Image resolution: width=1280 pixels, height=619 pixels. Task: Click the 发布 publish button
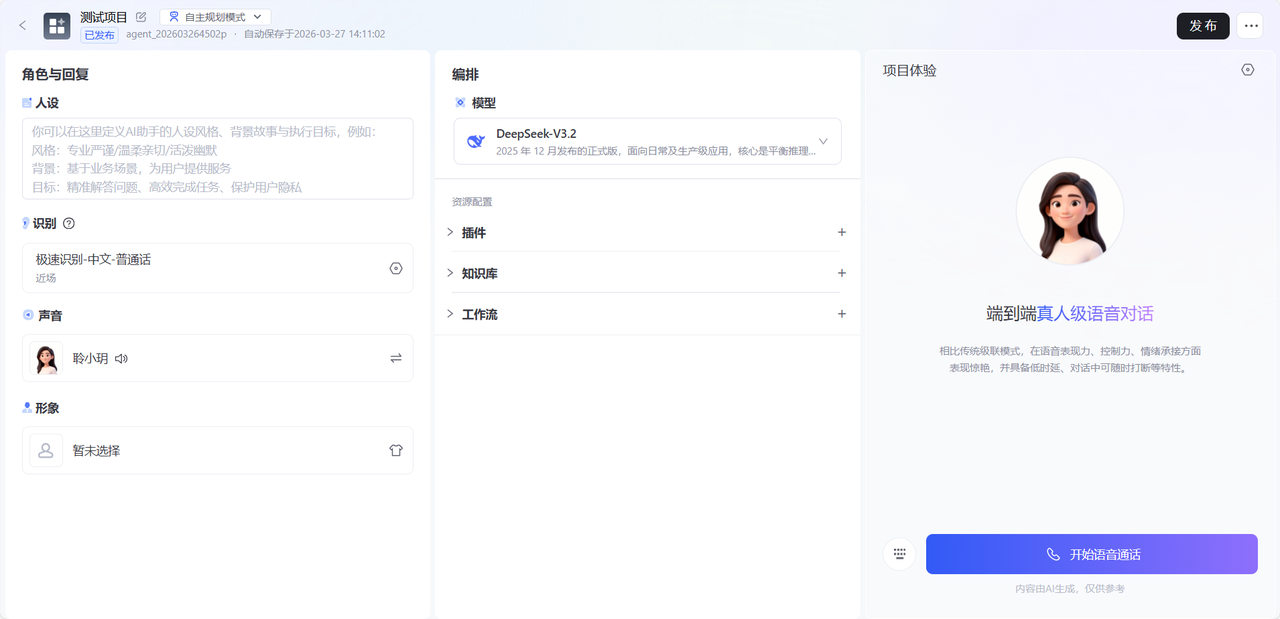(x=1202, y=26)
